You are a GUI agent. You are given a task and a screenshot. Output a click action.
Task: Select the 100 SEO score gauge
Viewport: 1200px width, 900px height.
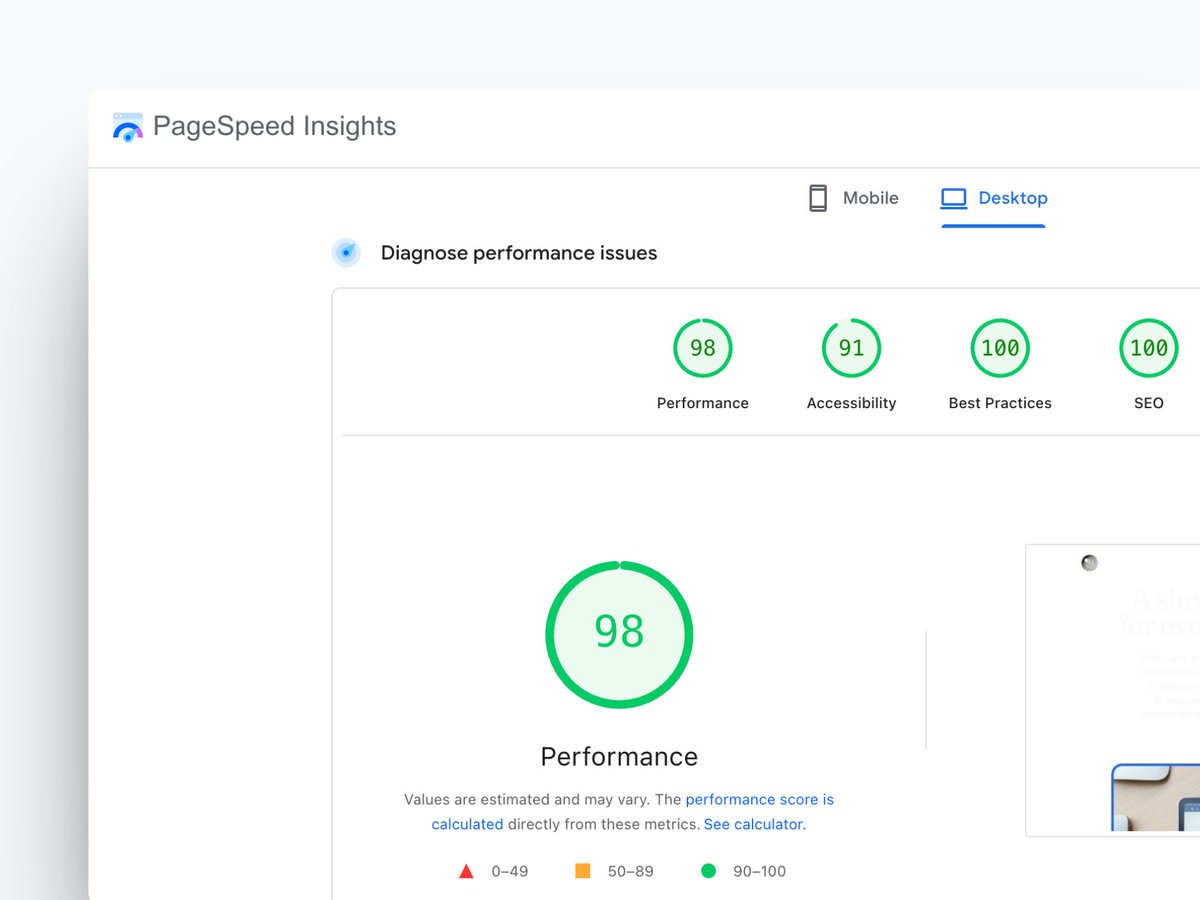1149,348
